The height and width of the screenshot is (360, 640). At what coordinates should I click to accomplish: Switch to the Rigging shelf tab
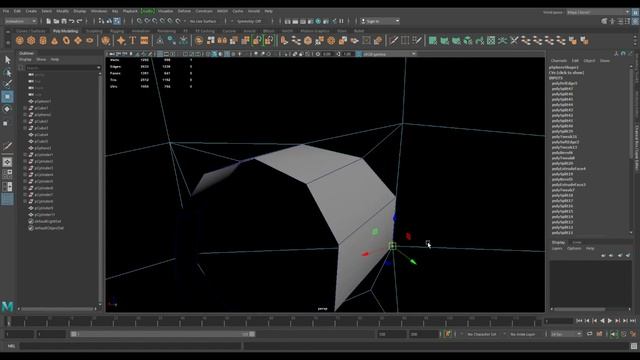click(x=117, y=31)
